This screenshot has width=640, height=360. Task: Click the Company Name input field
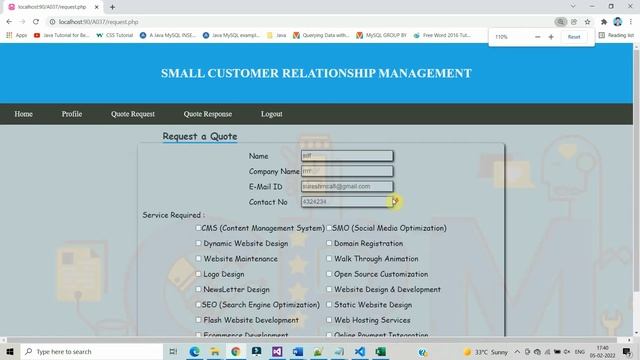(347, 171)
